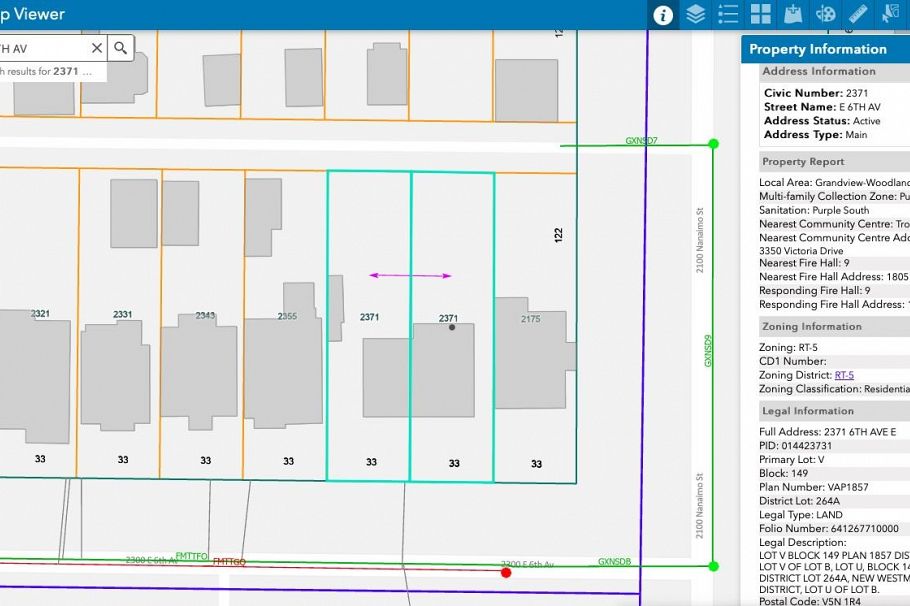Select the building labeled 2175
The width and height of the screenshot is (910, 606).
point(533,352)
